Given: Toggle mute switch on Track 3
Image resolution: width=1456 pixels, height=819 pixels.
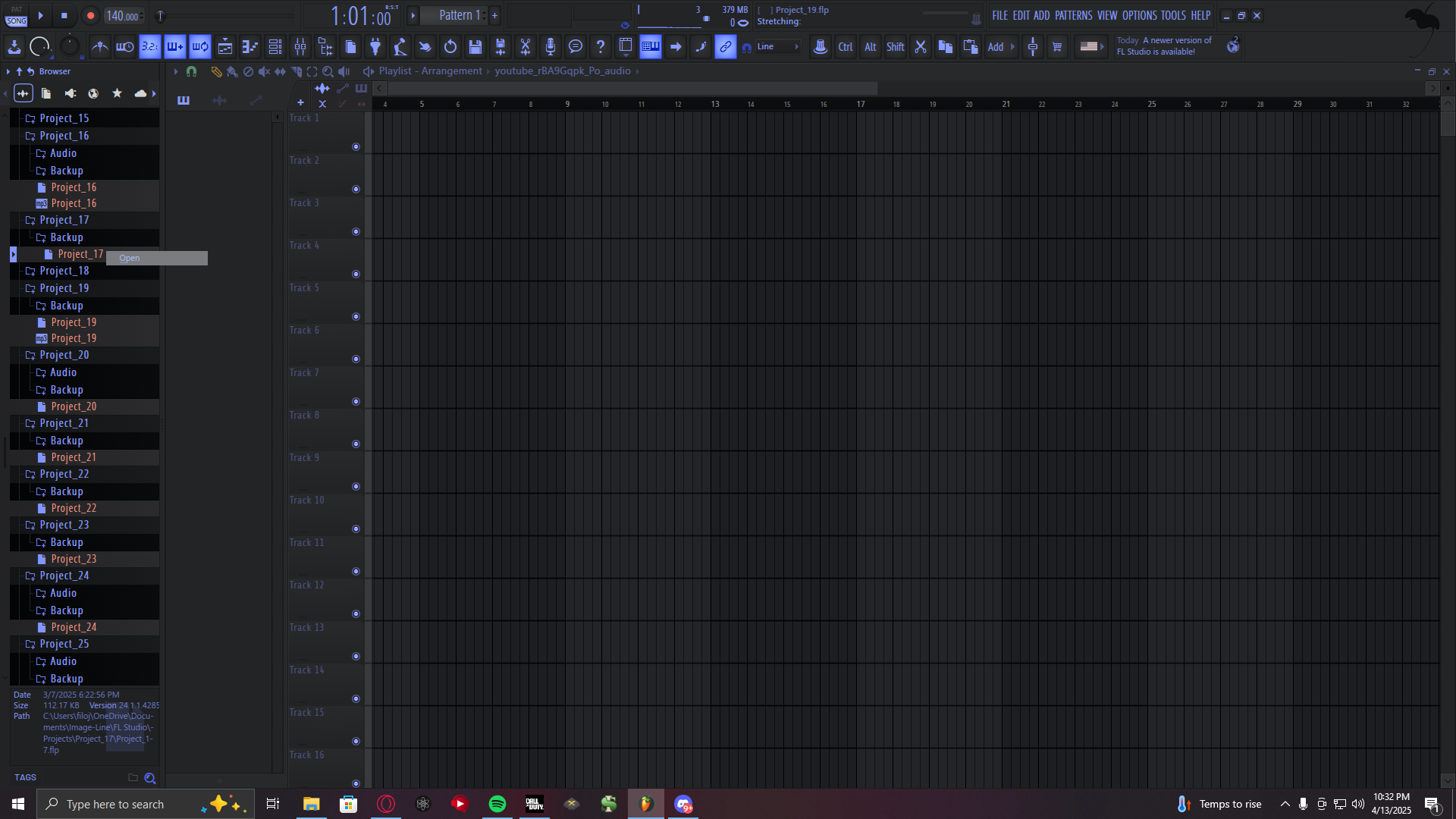Looking at the screenshot, I should point(356,232).
